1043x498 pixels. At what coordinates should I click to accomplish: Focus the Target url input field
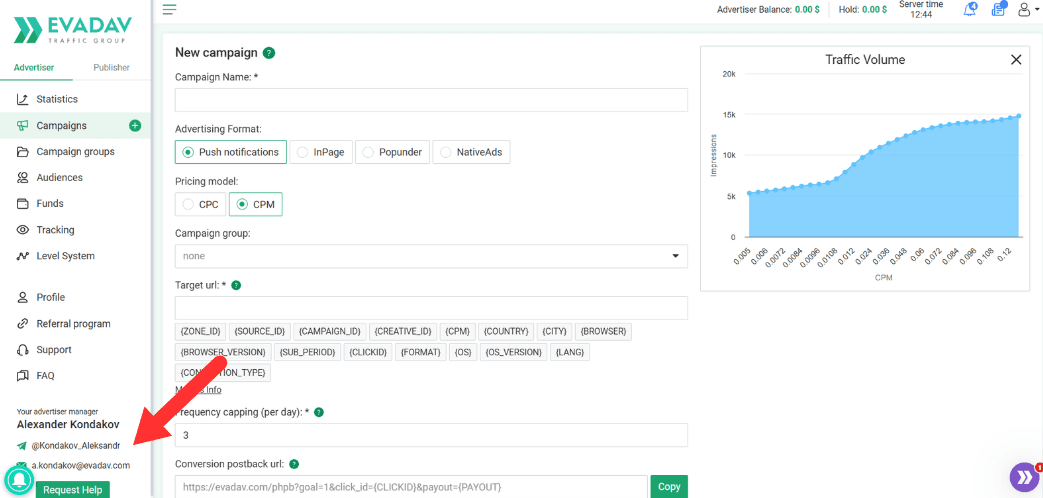tap(431, 308)
